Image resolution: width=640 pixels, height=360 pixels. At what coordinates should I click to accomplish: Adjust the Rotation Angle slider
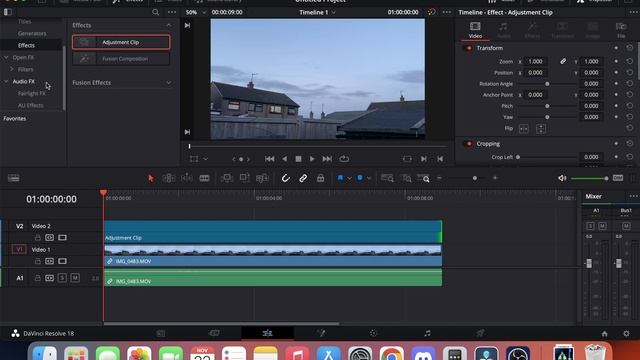pos(547,84)
